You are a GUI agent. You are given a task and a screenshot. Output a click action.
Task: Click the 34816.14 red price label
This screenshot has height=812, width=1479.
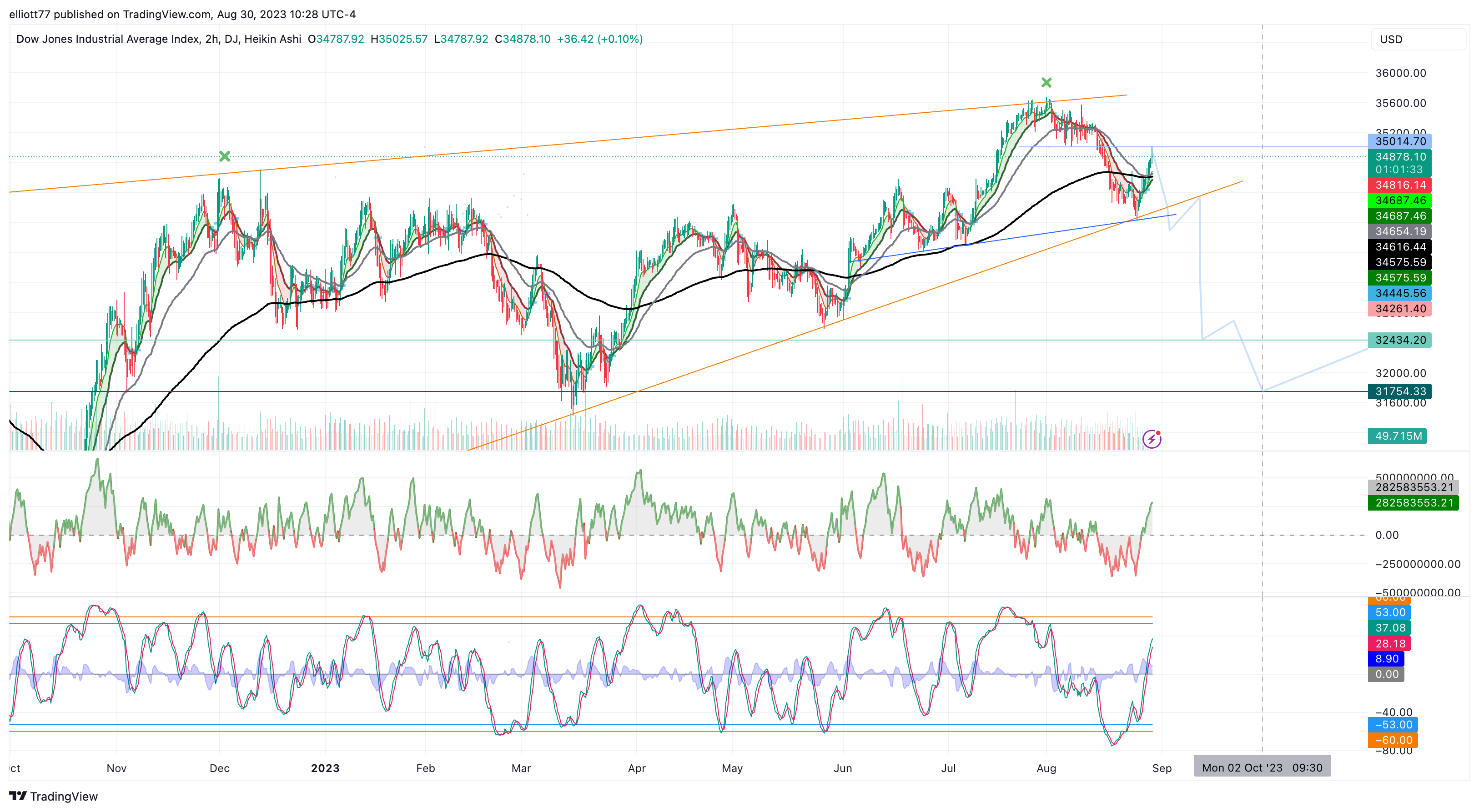pos(1400,185)
